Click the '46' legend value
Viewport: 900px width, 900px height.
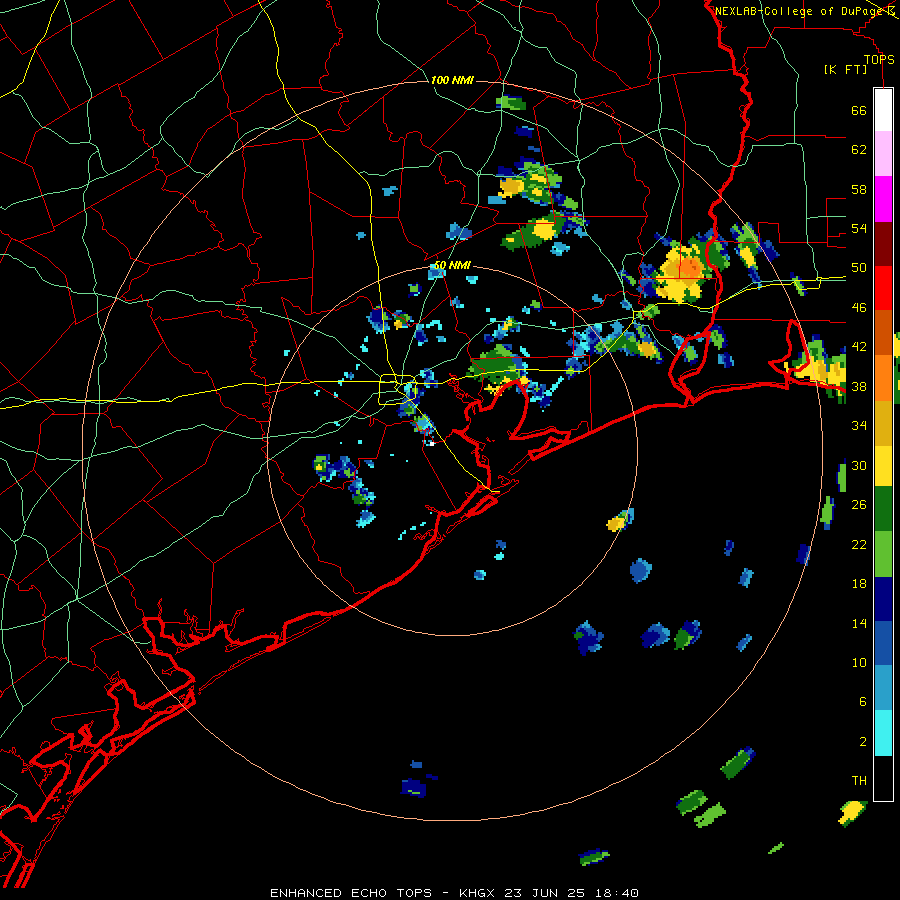(859, 308)
